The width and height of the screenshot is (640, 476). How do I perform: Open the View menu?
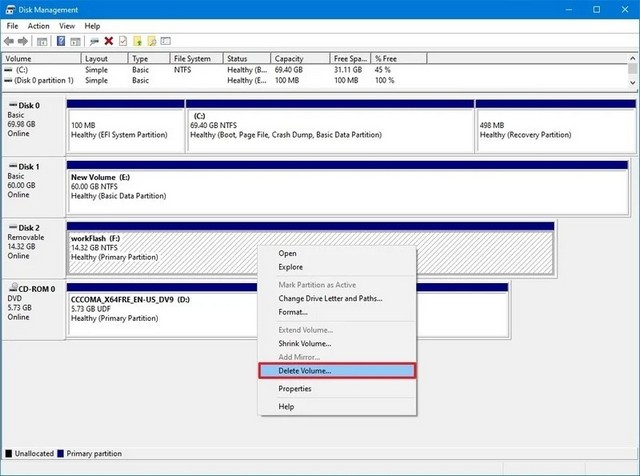(x=67, y=26)
